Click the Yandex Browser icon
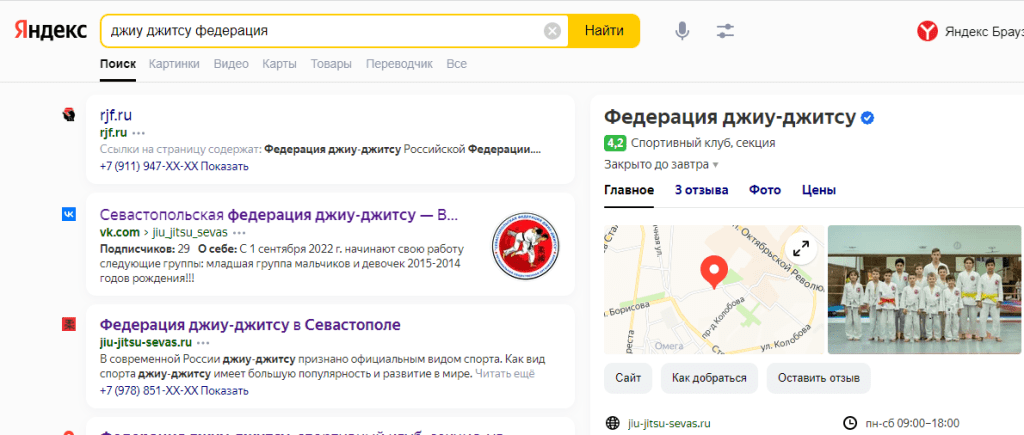 (927, 32)
